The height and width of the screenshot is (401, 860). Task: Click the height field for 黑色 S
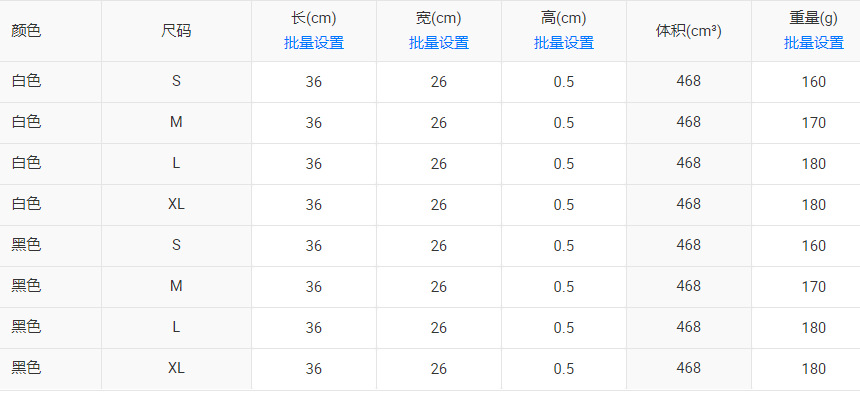(x=564, y=246)
